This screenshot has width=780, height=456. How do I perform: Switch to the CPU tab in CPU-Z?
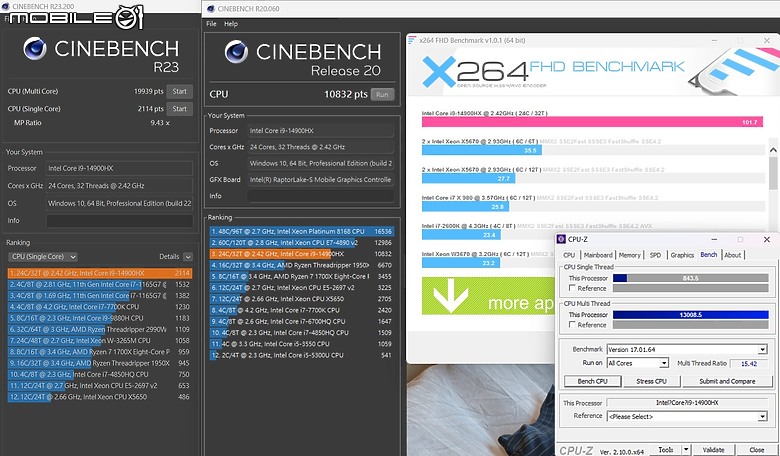(569, 255)
